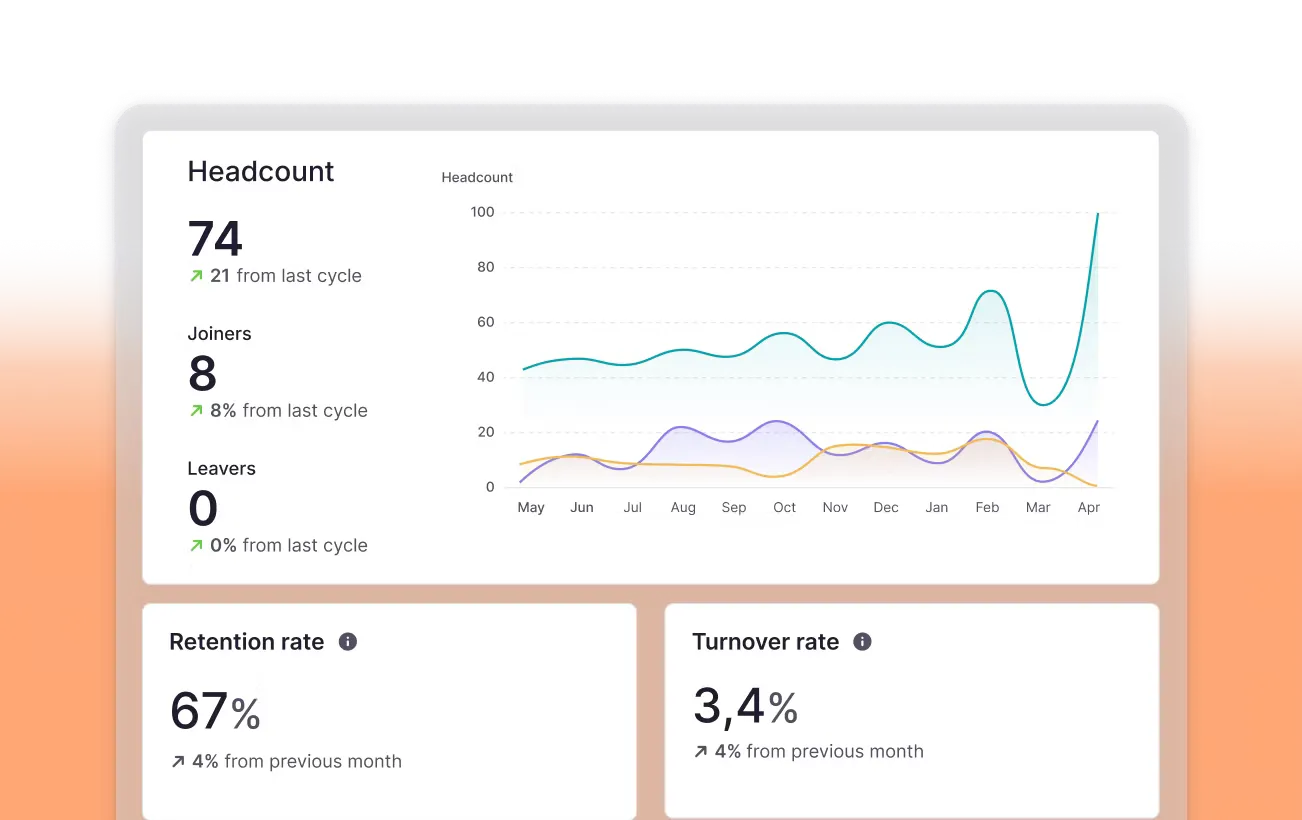Click the 100 gridline label on chart
1302x820 pixels.
(x=482, y=212)
